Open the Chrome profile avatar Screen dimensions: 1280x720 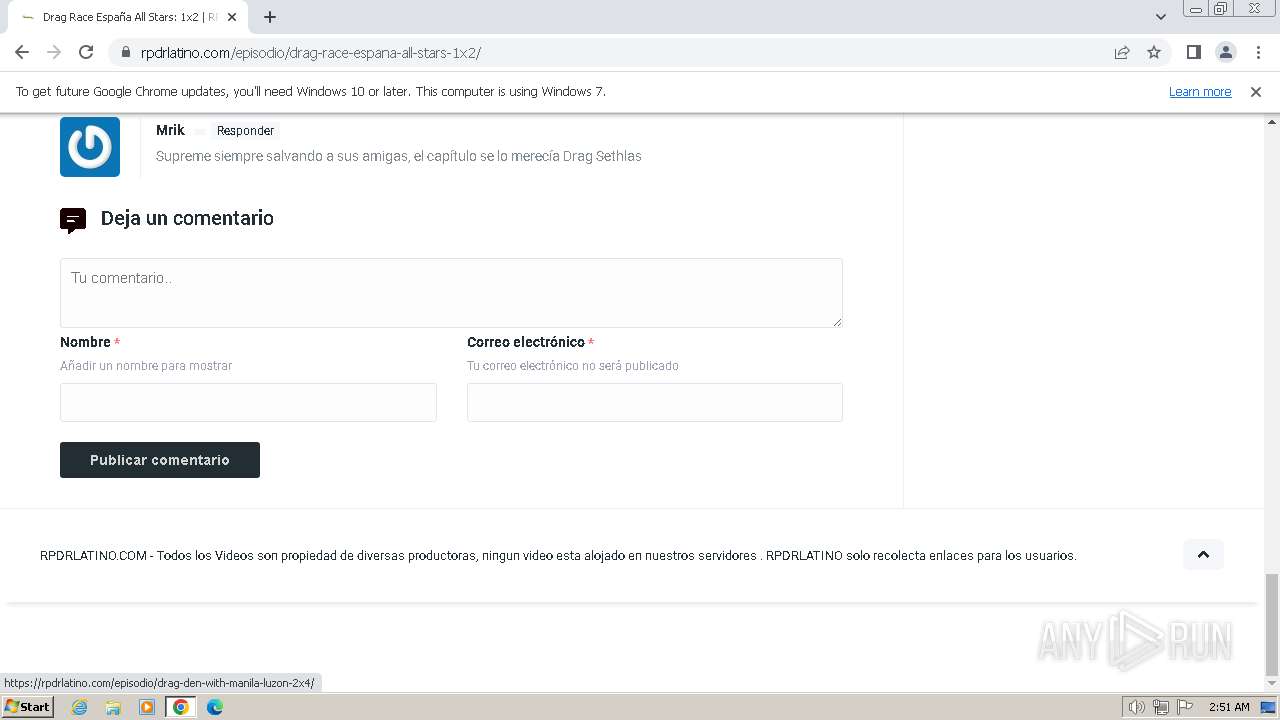pos(1225,52)
